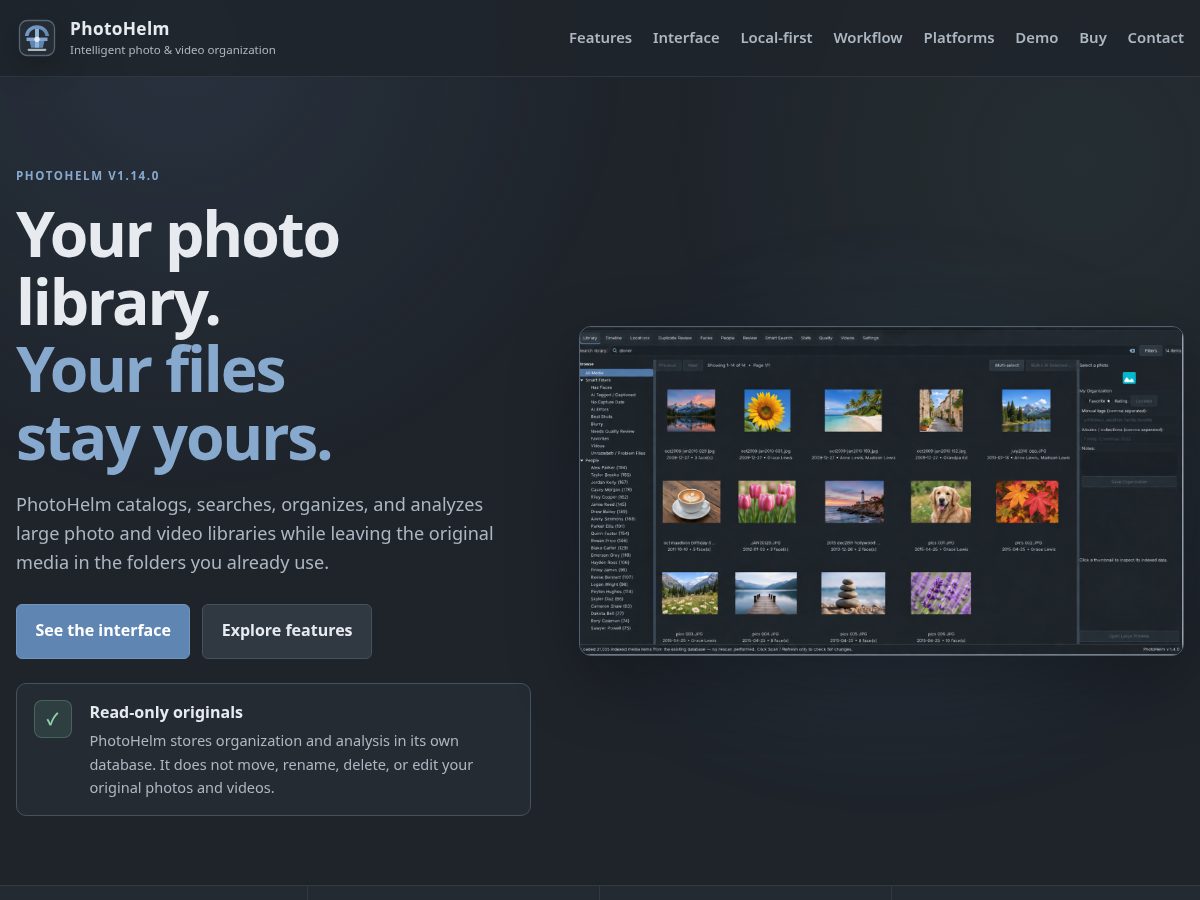Go to the Interface section link
This screenshot has width=1200, height=900.
pyautogui.click(x=686, y=38)
